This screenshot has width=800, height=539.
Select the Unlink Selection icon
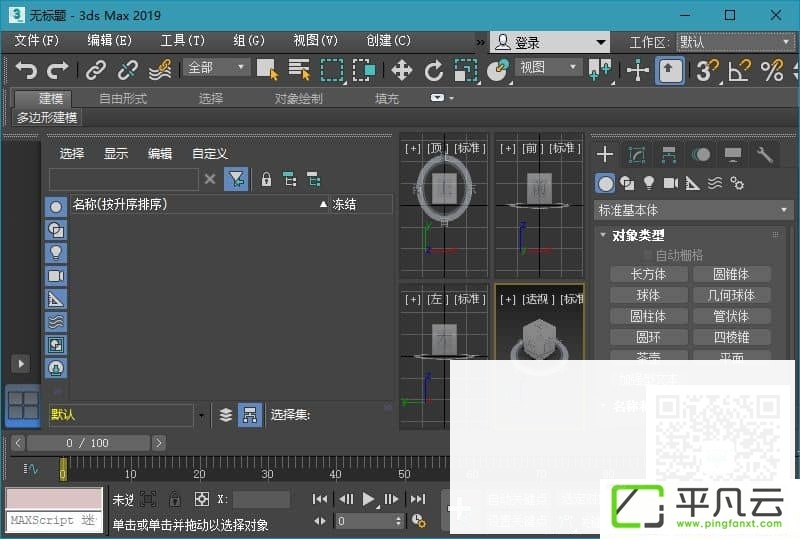click(128, 70)
